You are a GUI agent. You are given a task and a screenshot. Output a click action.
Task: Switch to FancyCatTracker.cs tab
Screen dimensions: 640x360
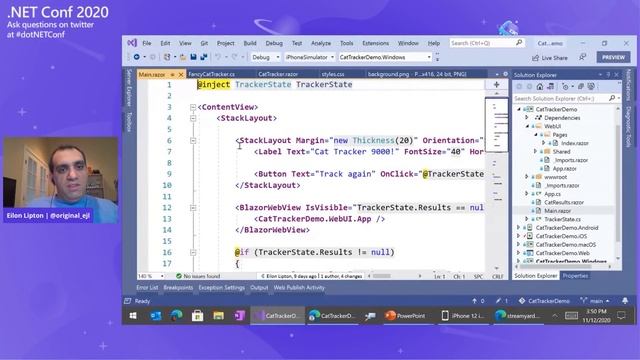tap(211, 74)
